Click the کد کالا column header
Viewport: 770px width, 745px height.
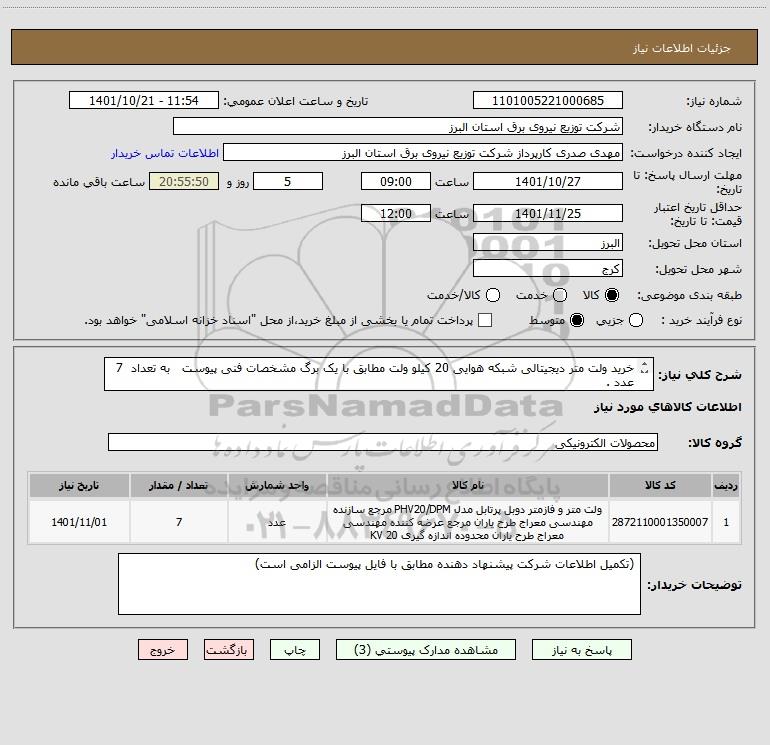(660, 485)
